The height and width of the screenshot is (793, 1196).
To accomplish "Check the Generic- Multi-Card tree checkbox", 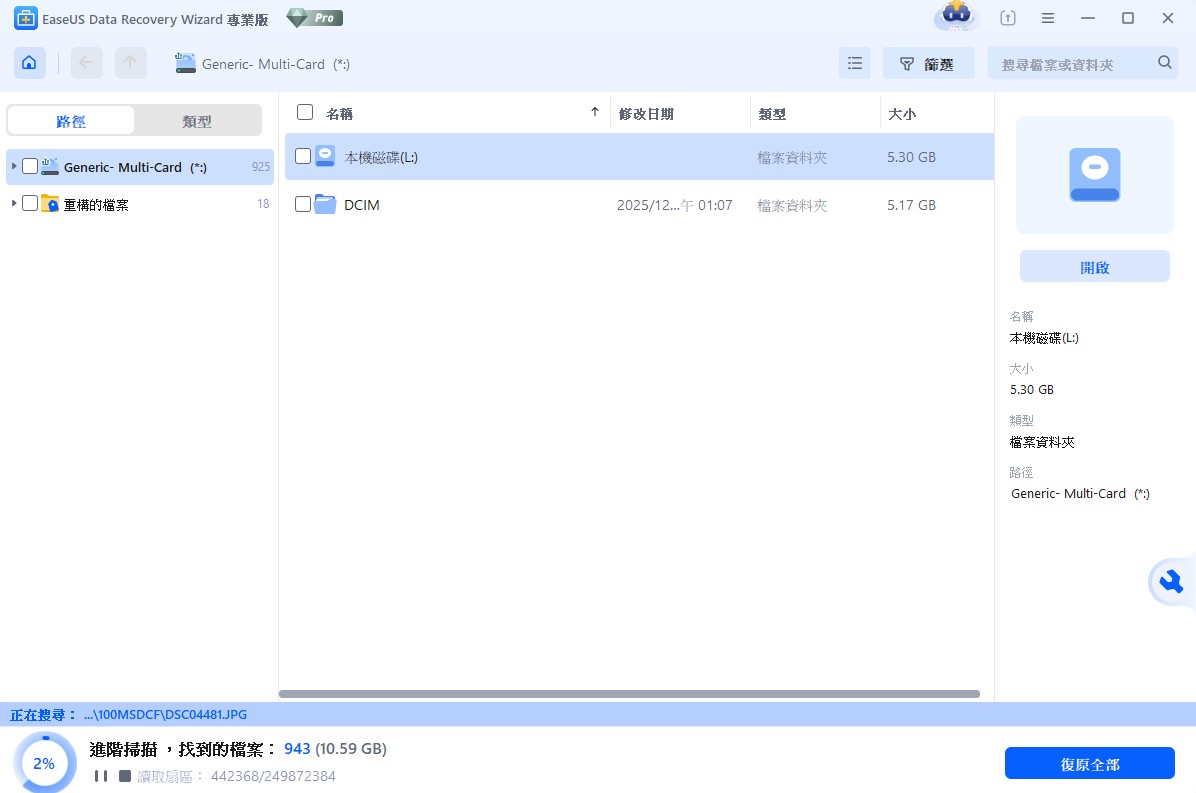I will click(x=30, y=166).
